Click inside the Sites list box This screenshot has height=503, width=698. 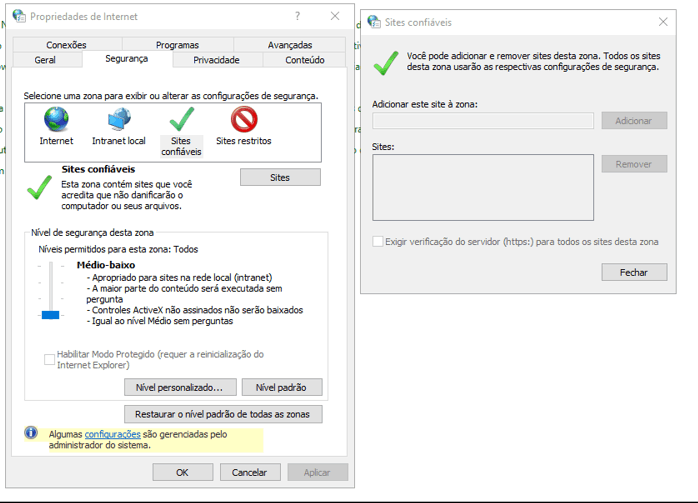click(483, 187)
